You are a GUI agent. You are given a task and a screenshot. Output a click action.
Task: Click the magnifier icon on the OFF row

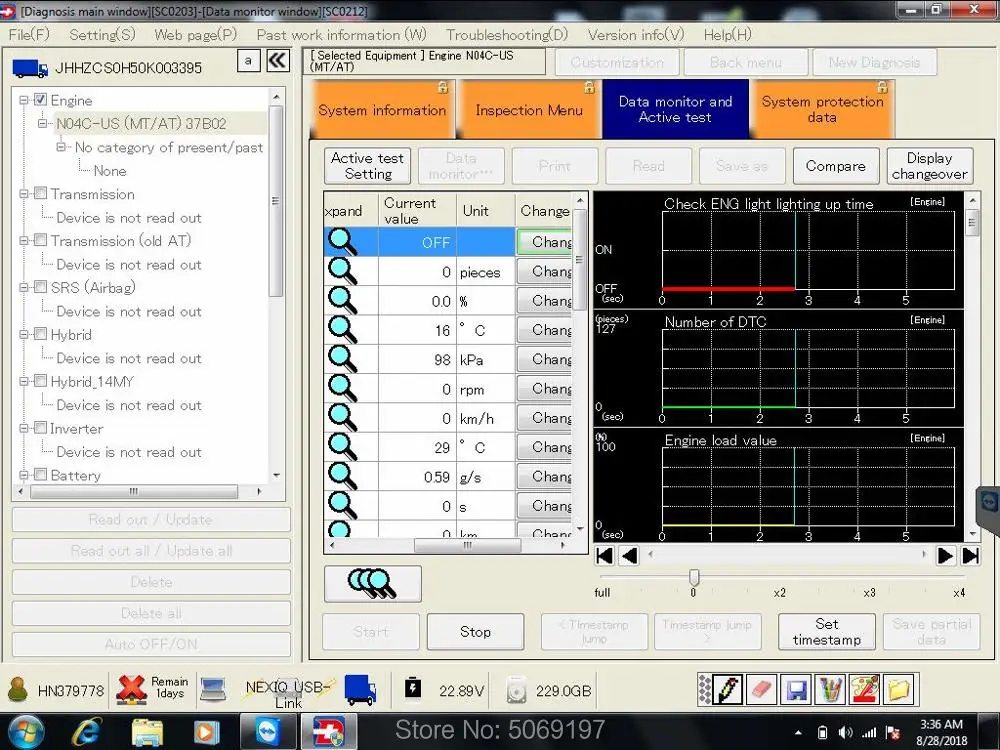pos(344,241)
